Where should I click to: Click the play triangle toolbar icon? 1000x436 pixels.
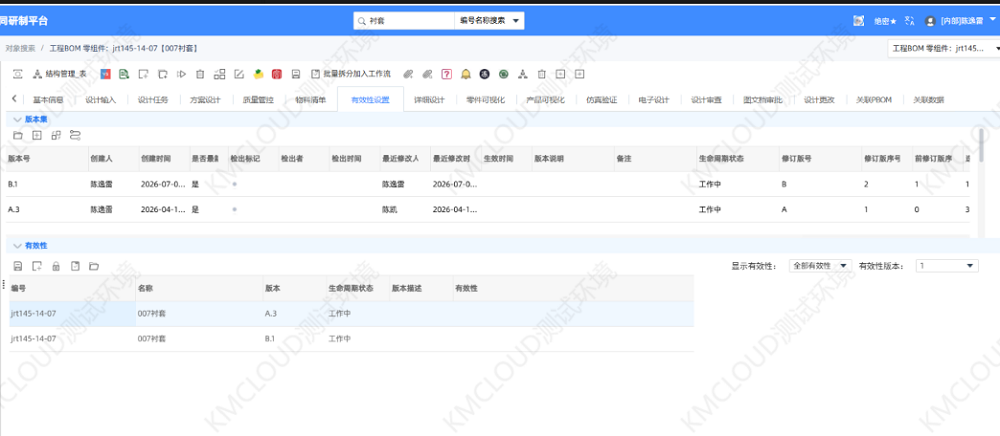coord(182,74)
